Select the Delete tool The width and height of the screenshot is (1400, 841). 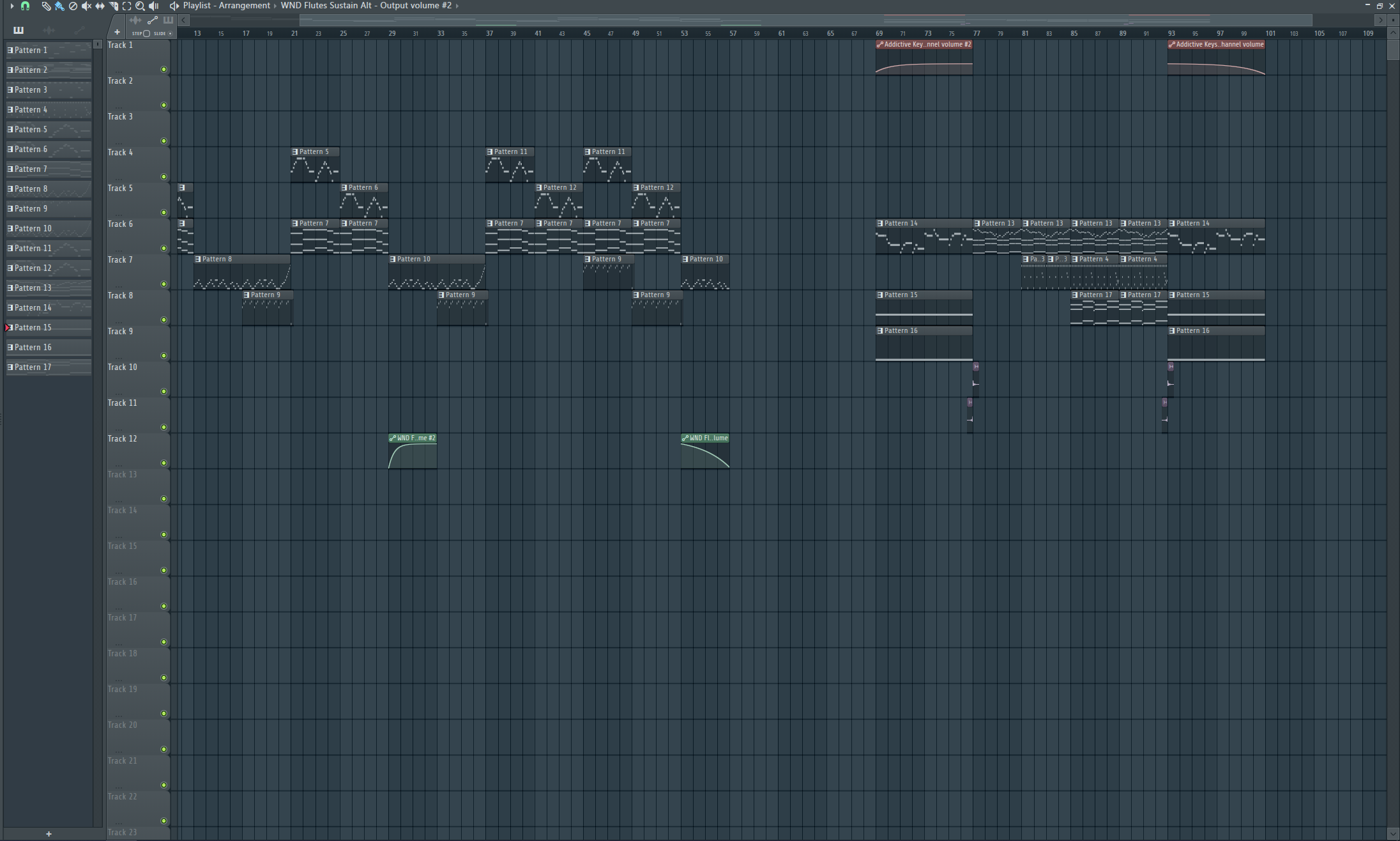[x=73, y=6]
